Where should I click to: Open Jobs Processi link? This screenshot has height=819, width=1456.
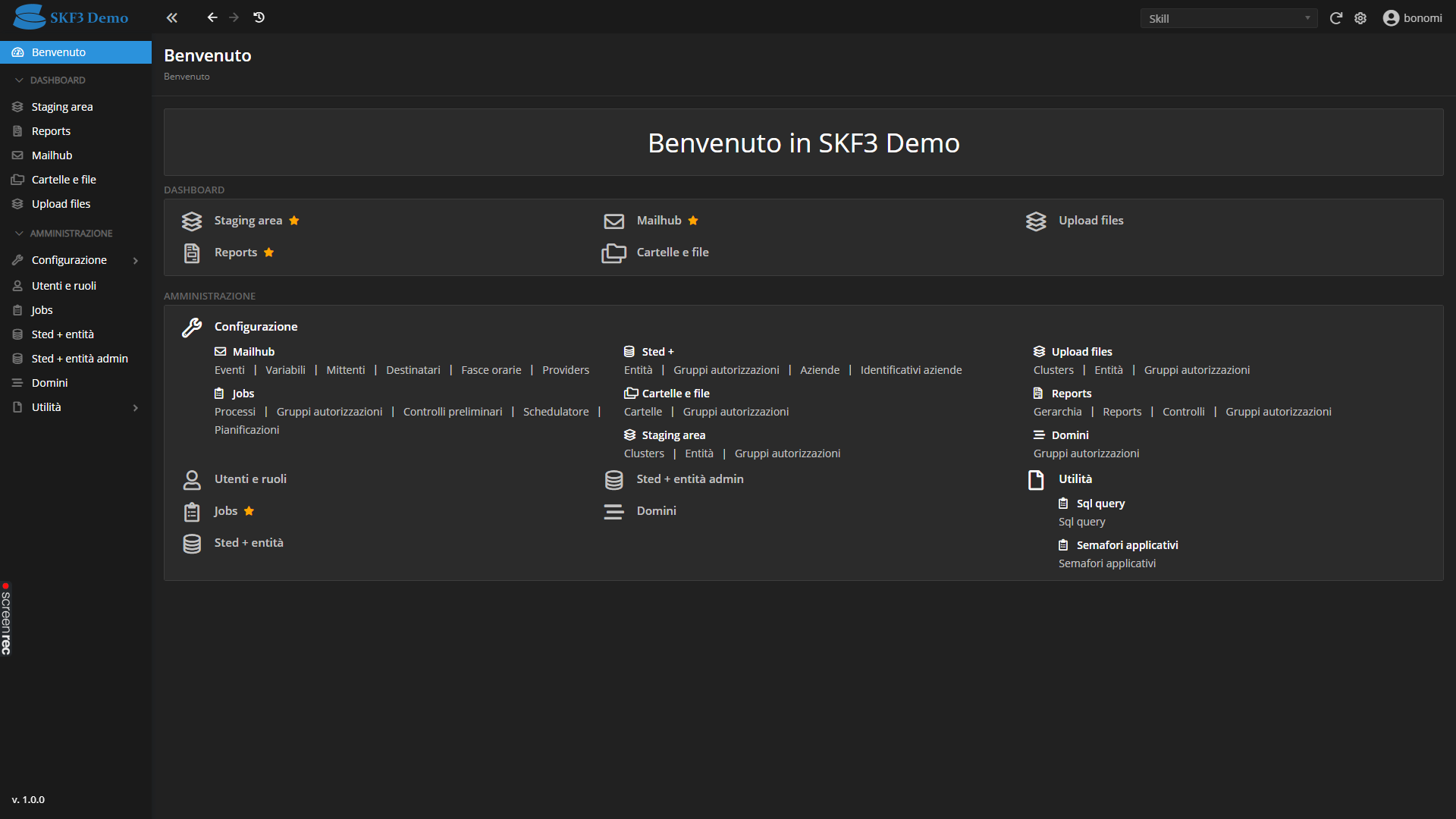(235, 412)
